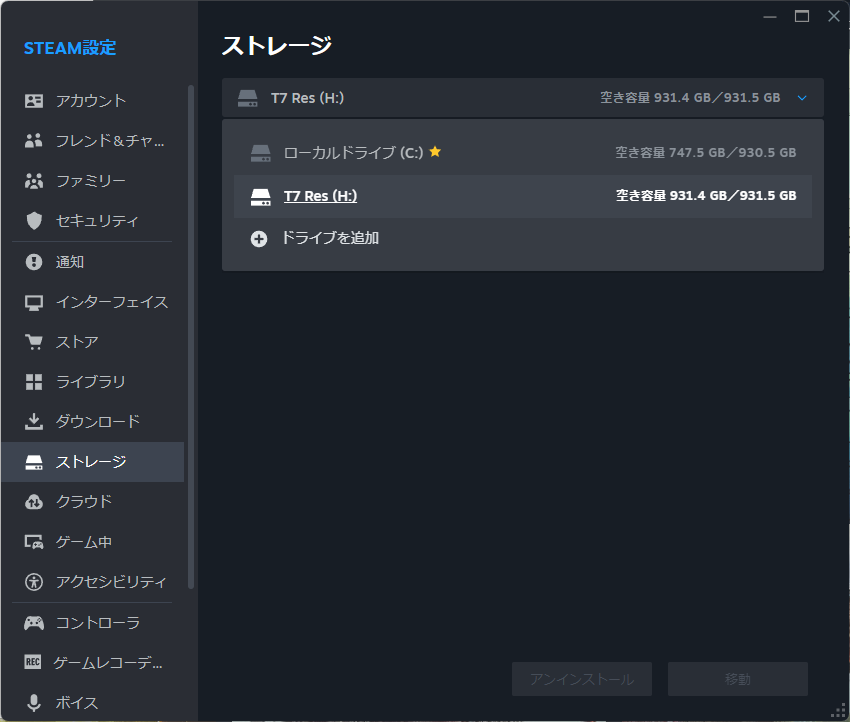Go to the ファミリー settings tab
Screen dimensions: 850x722
tap(90, 181)
